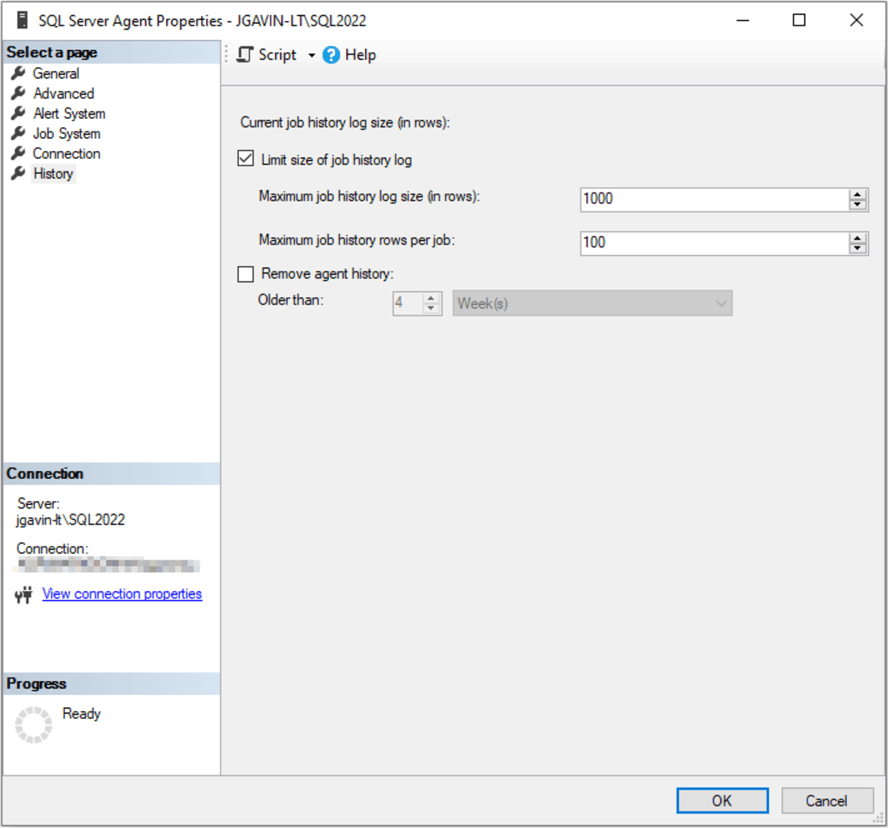Click the maximum job history log size field
888x828 pixels.
(712, 198)
